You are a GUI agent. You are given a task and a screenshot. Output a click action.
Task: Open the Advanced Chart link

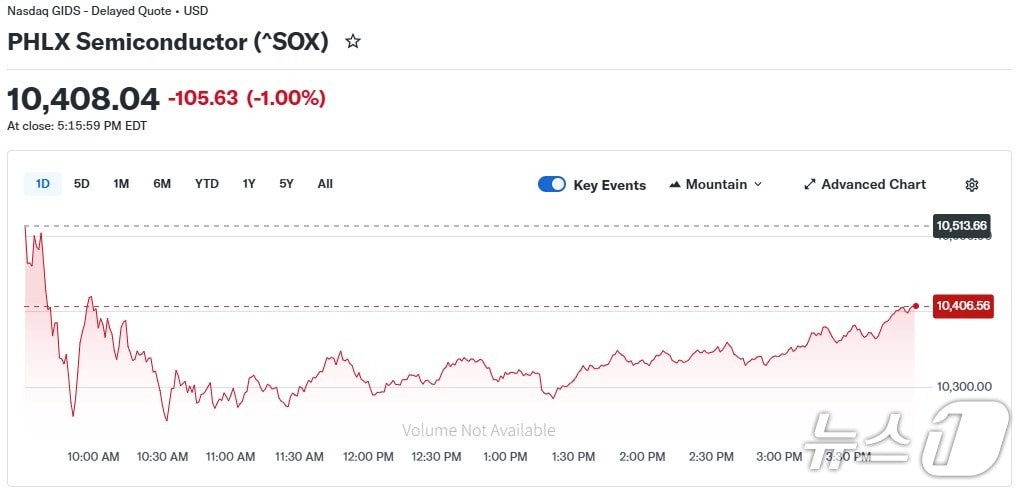[873, 185]
